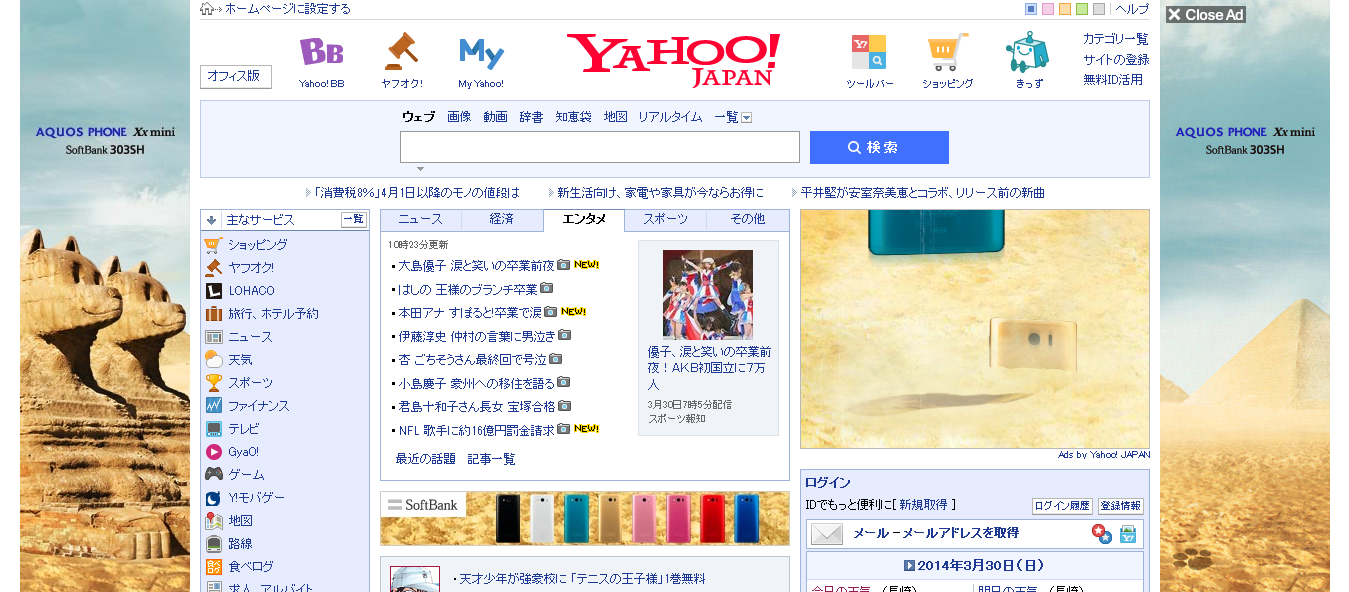Click the ファイナンス chart icon in sidebar
Viewport: 1349px width, 592px height.
coord(213,406)
